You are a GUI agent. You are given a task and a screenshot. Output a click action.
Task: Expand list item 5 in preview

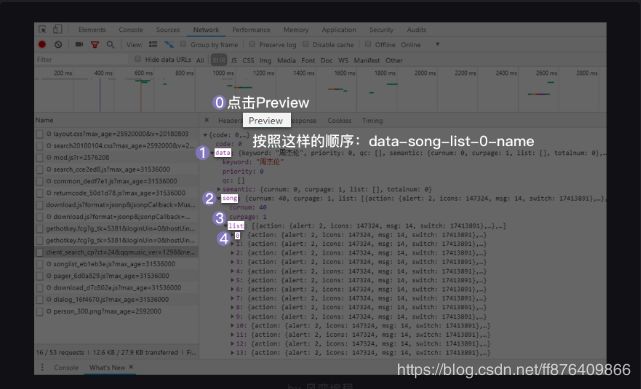[232, 280]
